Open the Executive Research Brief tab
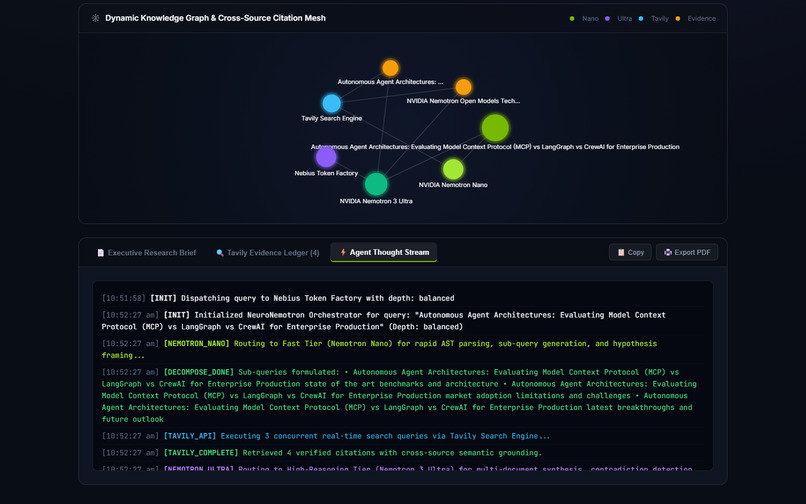This screenshot has height=504, width=806. pyautogui.click(x=147, y=253)
